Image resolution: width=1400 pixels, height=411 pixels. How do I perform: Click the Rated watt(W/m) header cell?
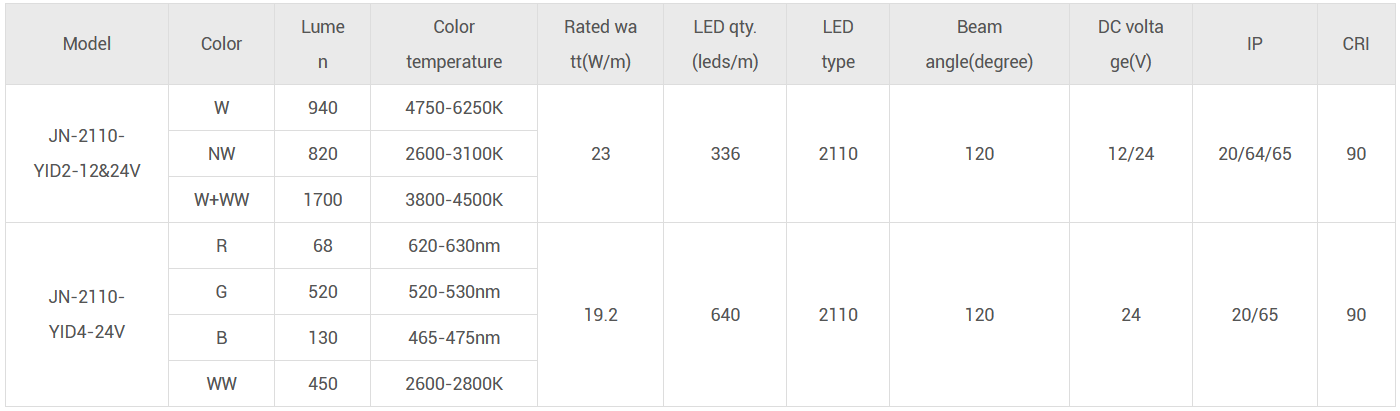pyautogui.click(x=600, y=44)
